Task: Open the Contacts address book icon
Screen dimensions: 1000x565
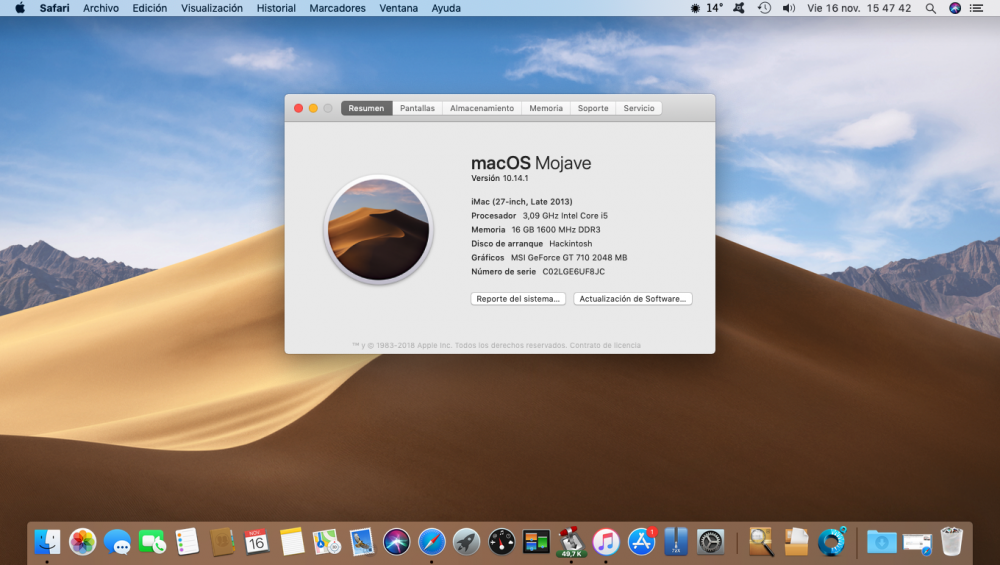Action: [222, 542]
